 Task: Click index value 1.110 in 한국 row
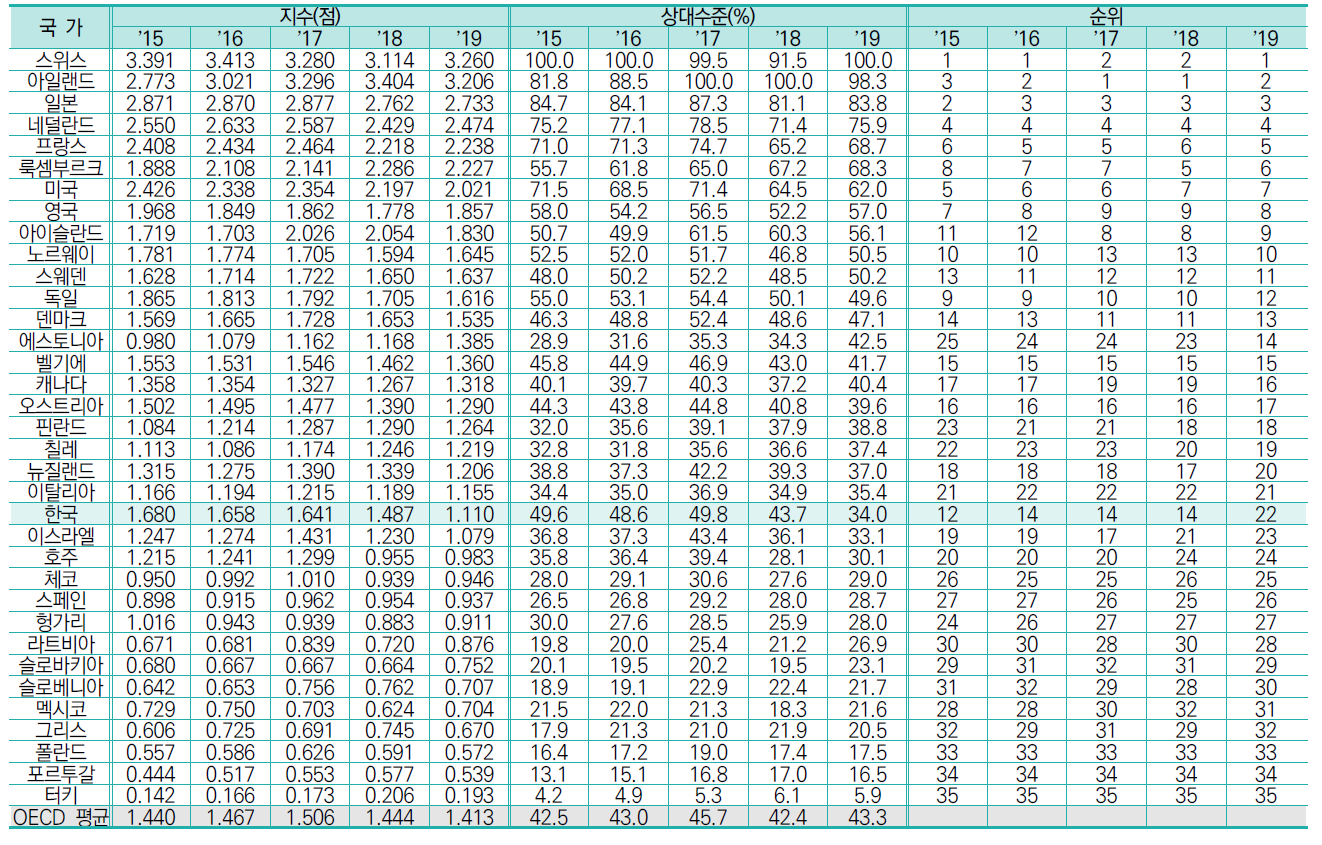point(470,515)
